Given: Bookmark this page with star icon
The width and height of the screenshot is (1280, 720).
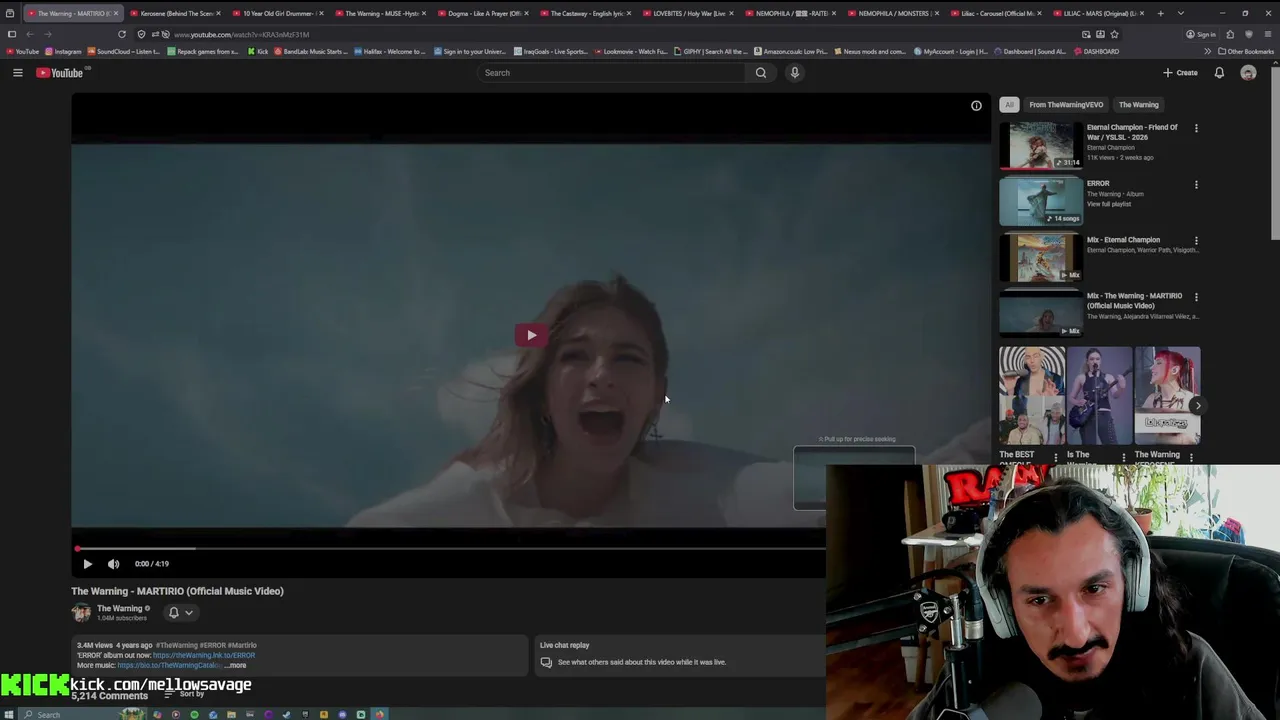Looking at the screenshot, I should [x=1114, y=34].
